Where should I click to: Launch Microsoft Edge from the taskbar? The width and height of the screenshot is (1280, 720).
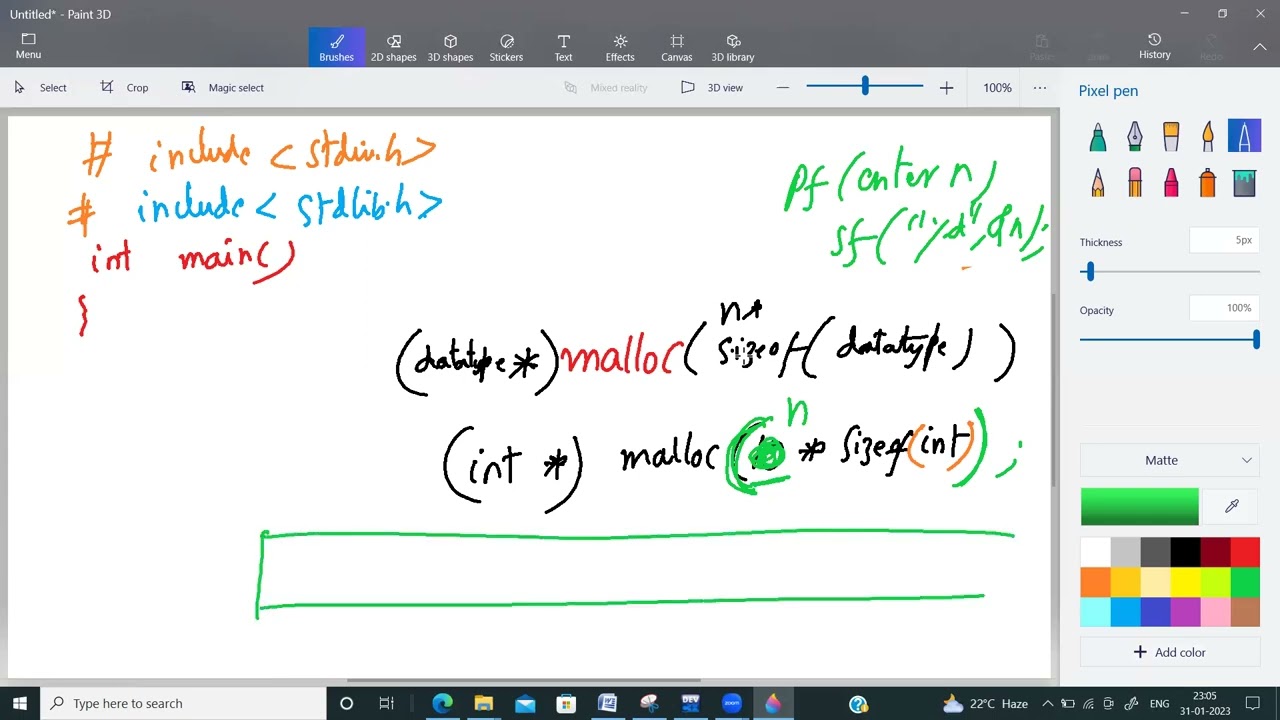442,703
